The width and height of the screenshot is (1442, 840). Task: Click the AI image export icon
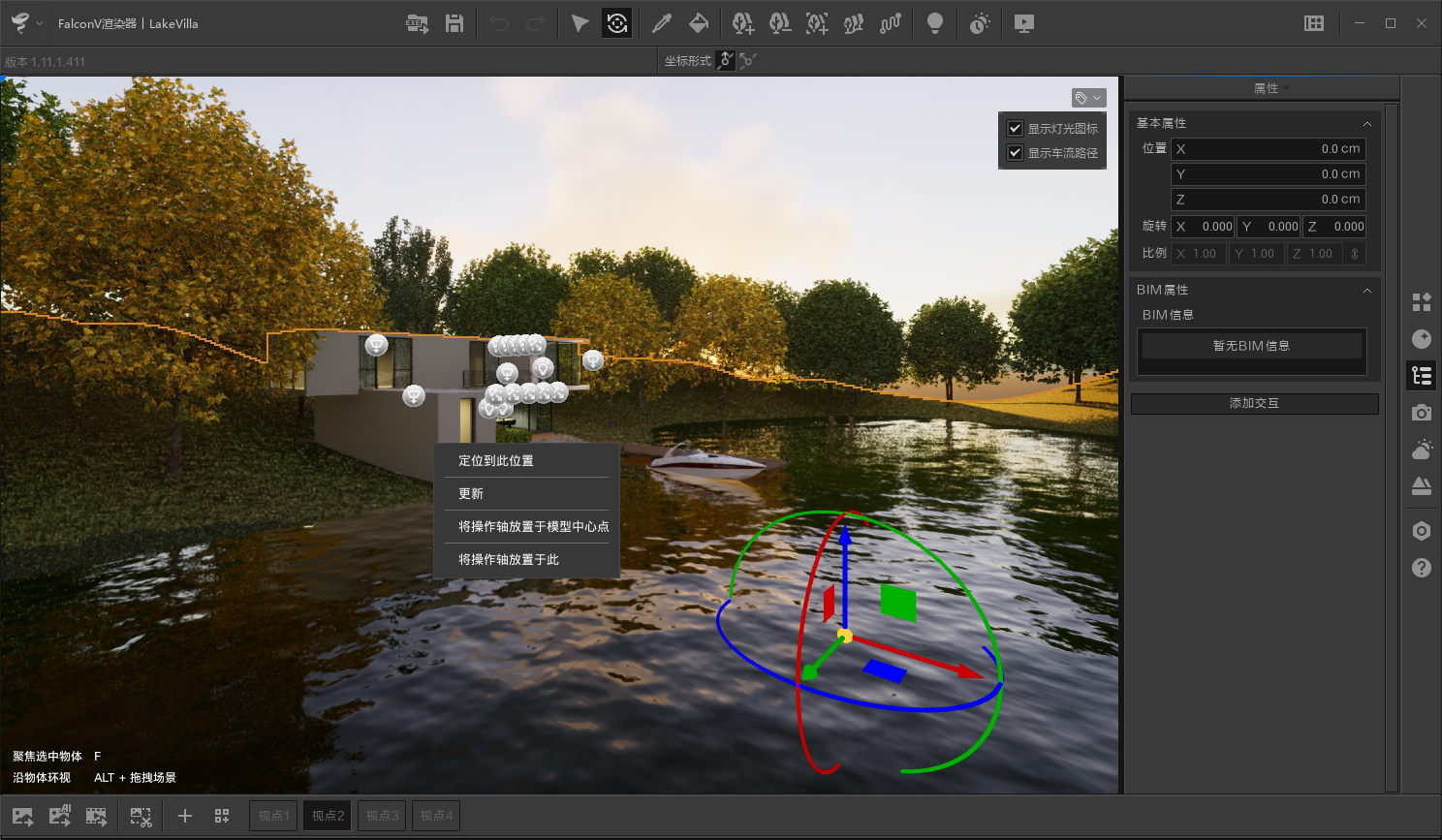point(60,816)
